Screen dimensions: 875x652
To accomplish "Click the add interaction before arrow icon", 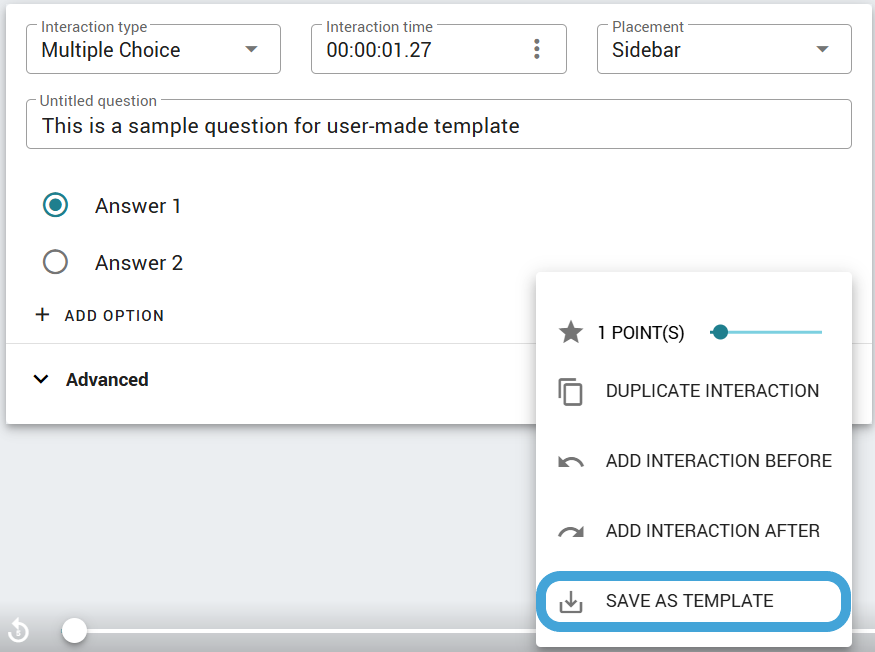I will coord(571,462).
